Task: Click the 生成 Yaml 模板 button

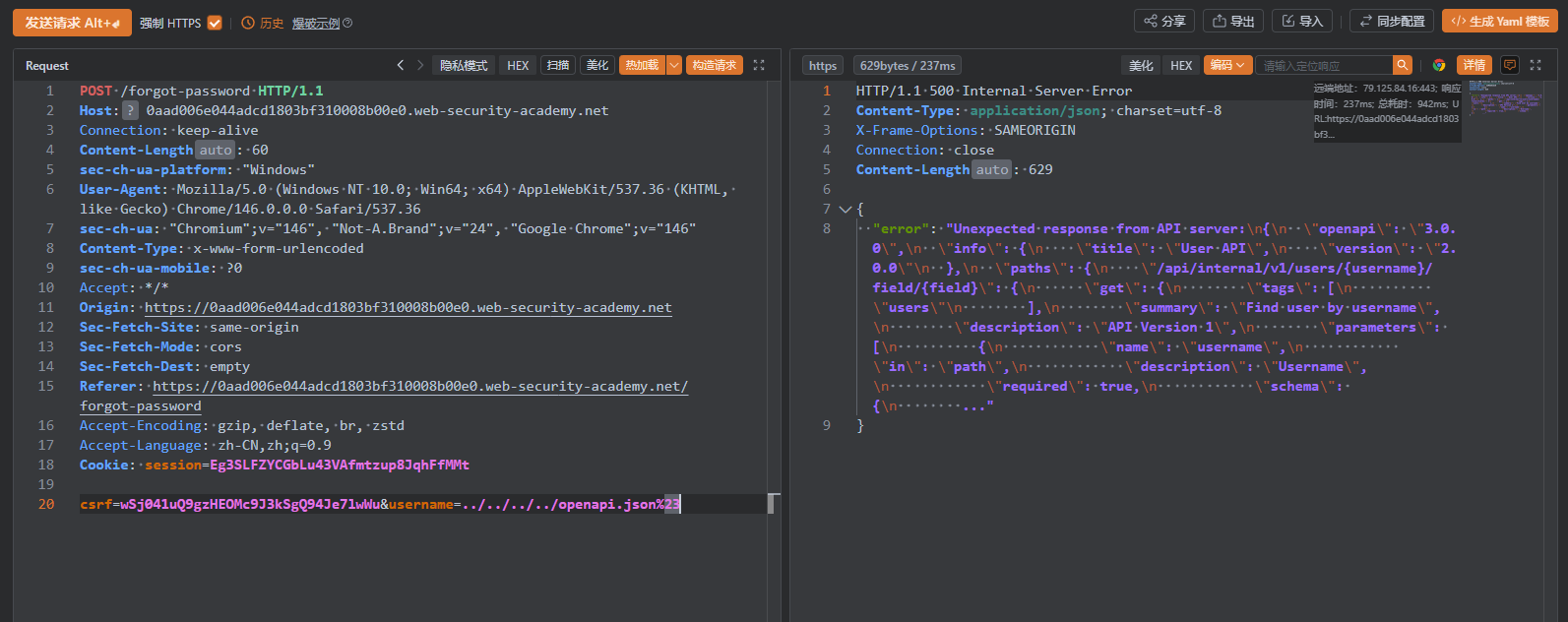Action: point(1500,21)
